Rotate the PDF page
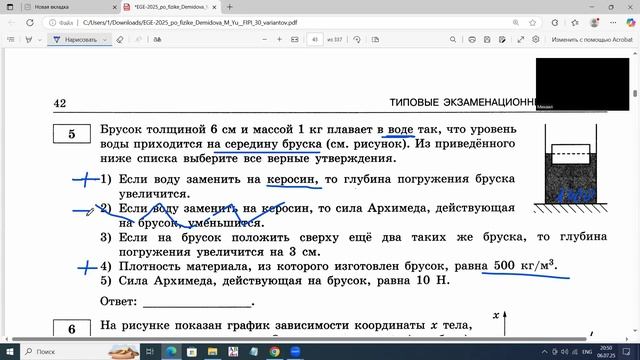 (357, 40)
